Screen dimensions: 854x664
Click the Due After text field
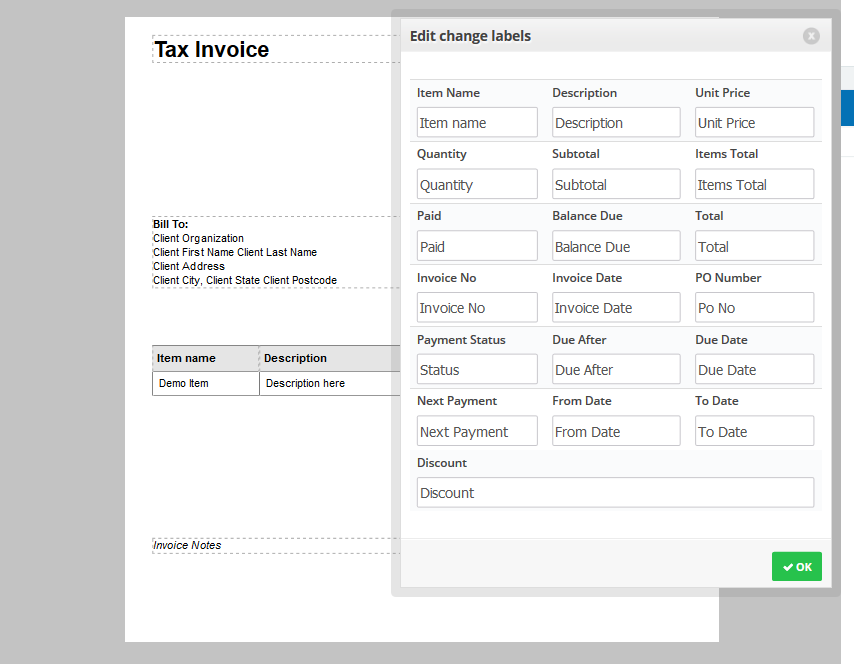(616, 370)
